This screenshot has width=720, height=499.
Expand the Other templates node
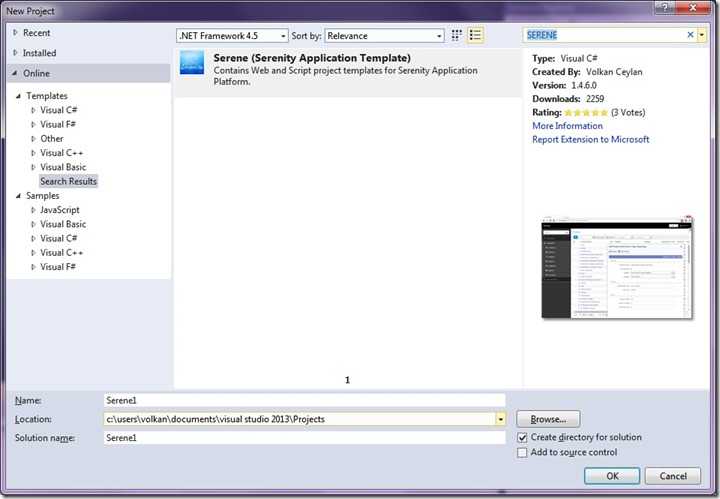tap(33, 139)
